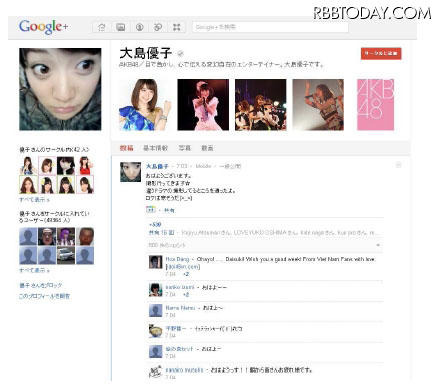Open the white car follower thumbnail
The height and width of the screenshot is (390, 437).
pyautogui.click(x=66, y=256)
